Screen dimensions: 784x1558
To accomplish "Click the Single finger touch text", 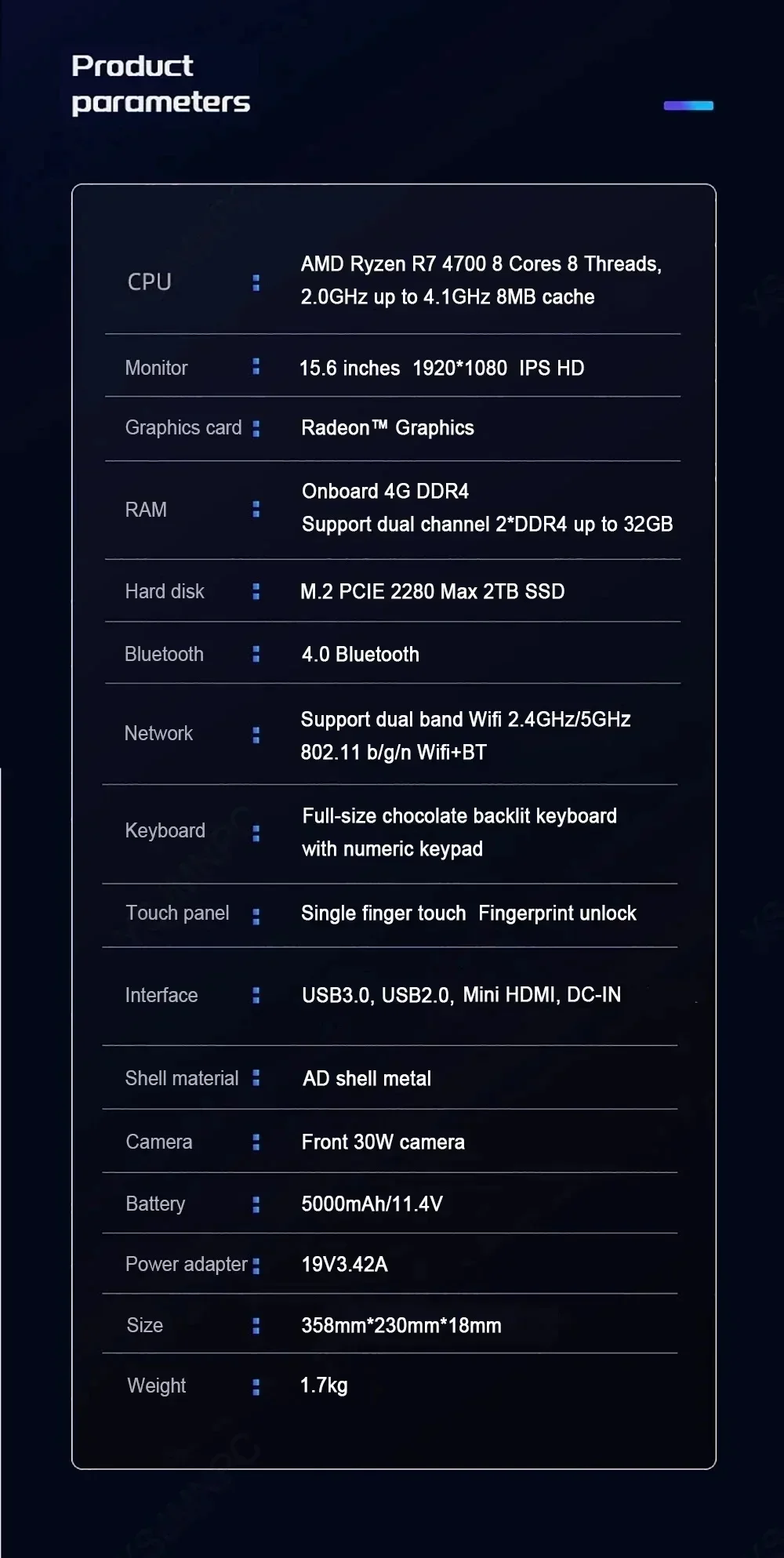I will tap(383, 913).
